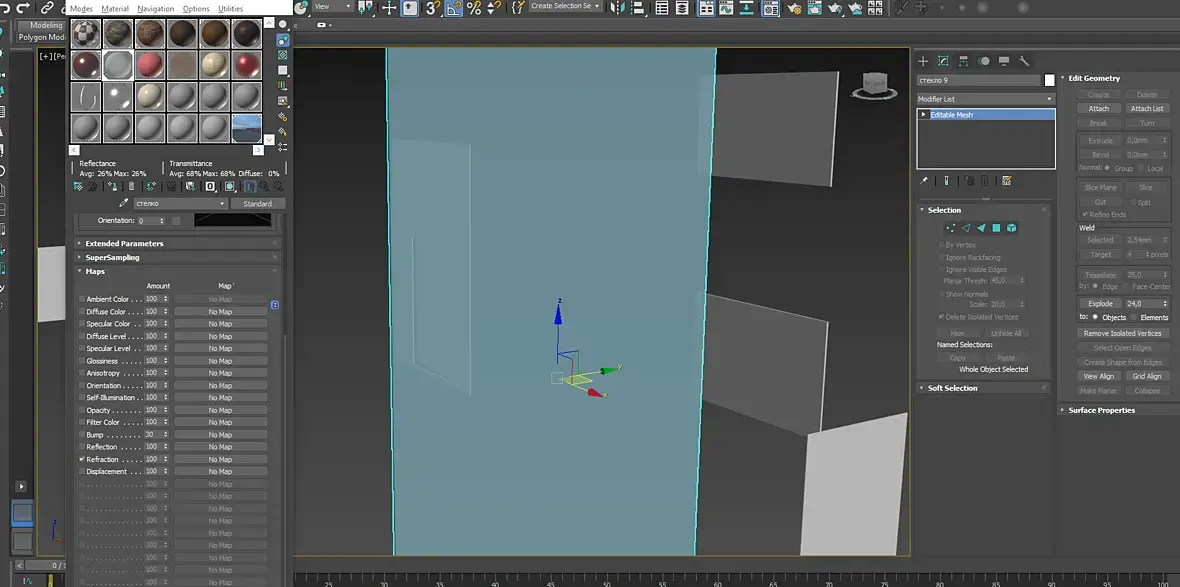Screen dimensions: 1180x587
Task: Click the Mirror tool icon
Action: pos(617,8)
